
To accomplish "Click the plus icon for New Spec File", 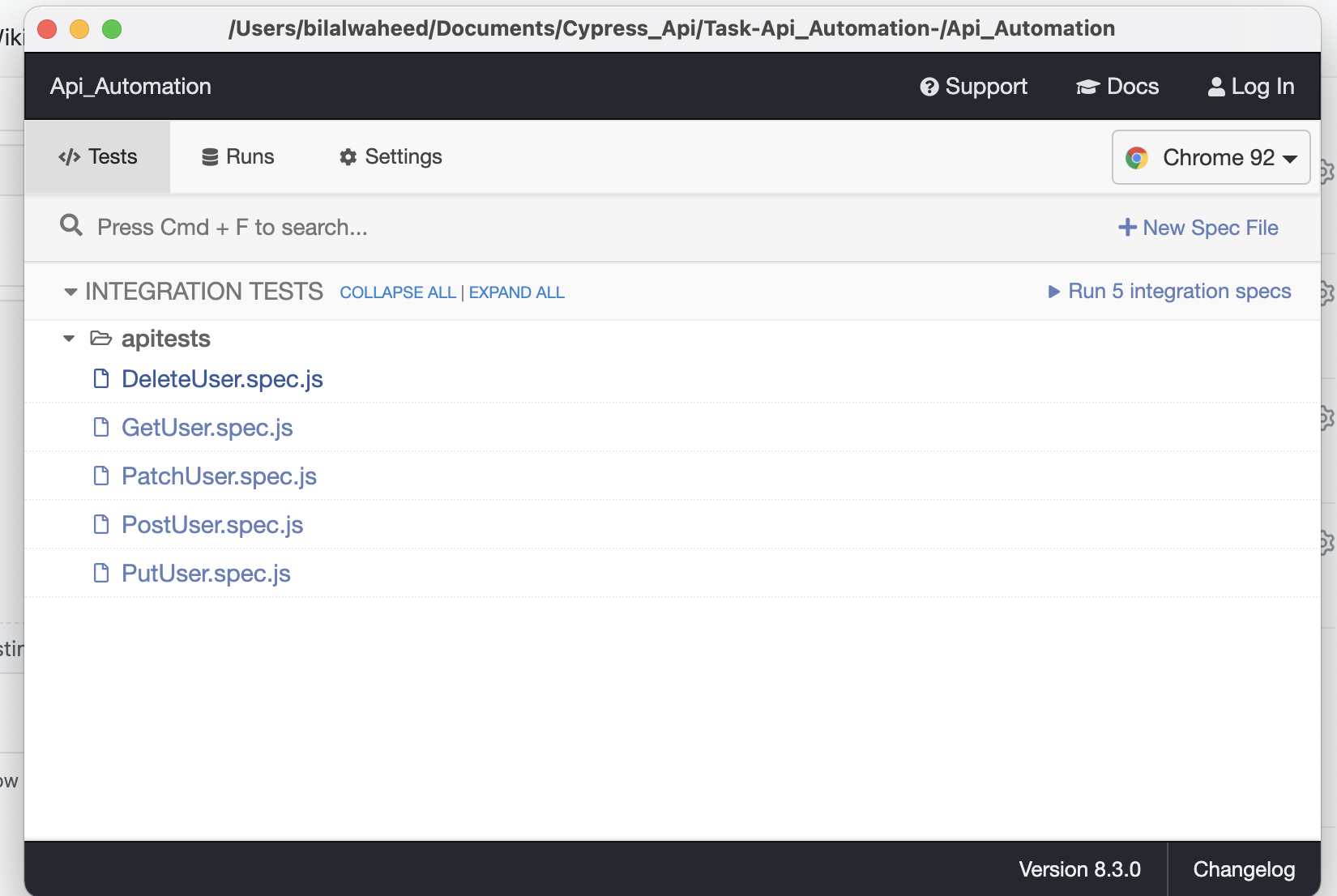I will point(1127,228).
